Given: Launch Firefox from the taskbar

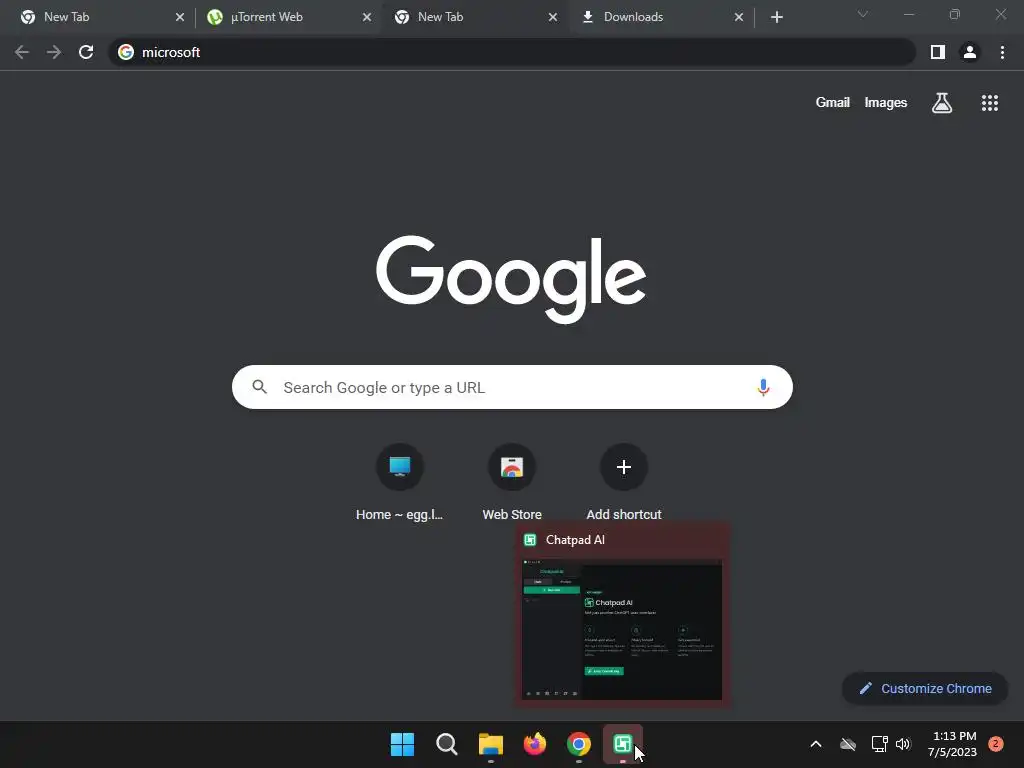Looking at the screenshot, I should tap(535, 744).
